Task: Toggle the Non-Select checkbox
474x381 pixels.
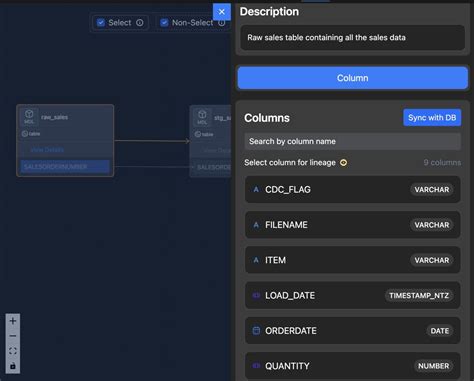Action: click(164, 23)
